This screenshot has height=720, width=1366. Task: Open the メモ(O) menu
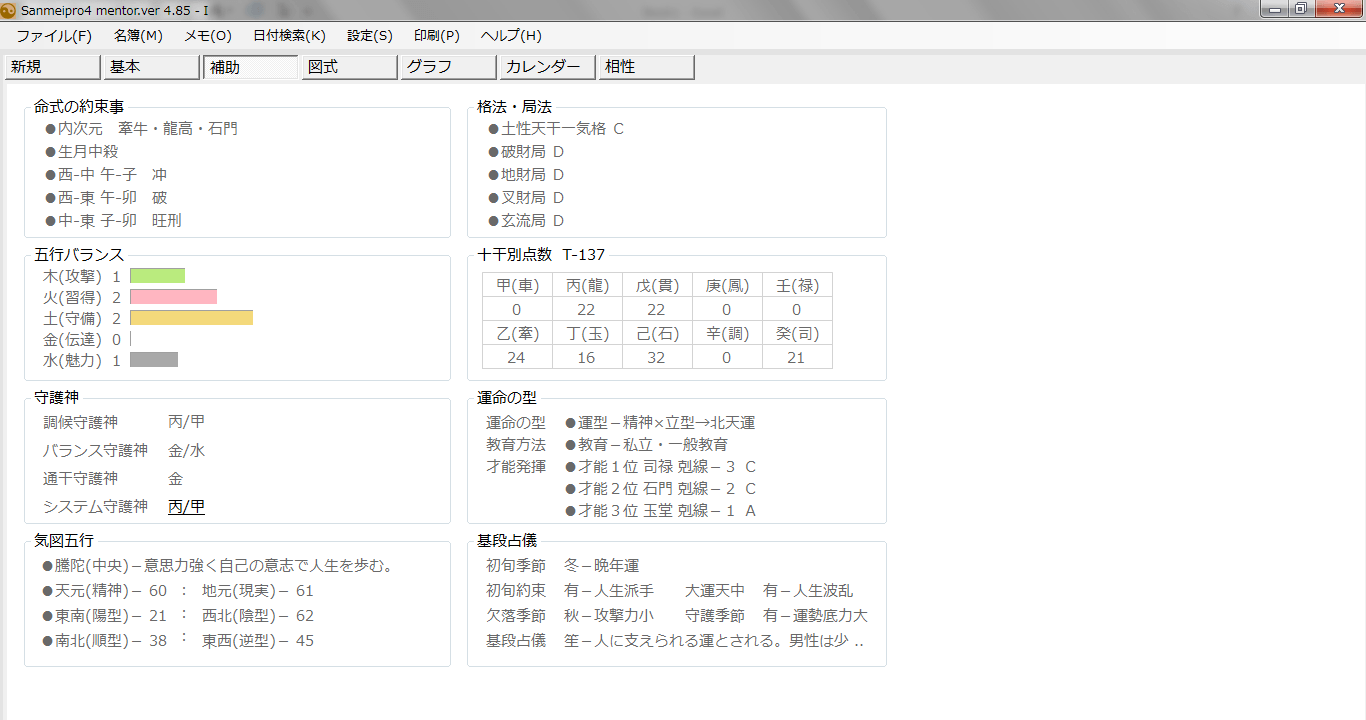click(208, 36)
